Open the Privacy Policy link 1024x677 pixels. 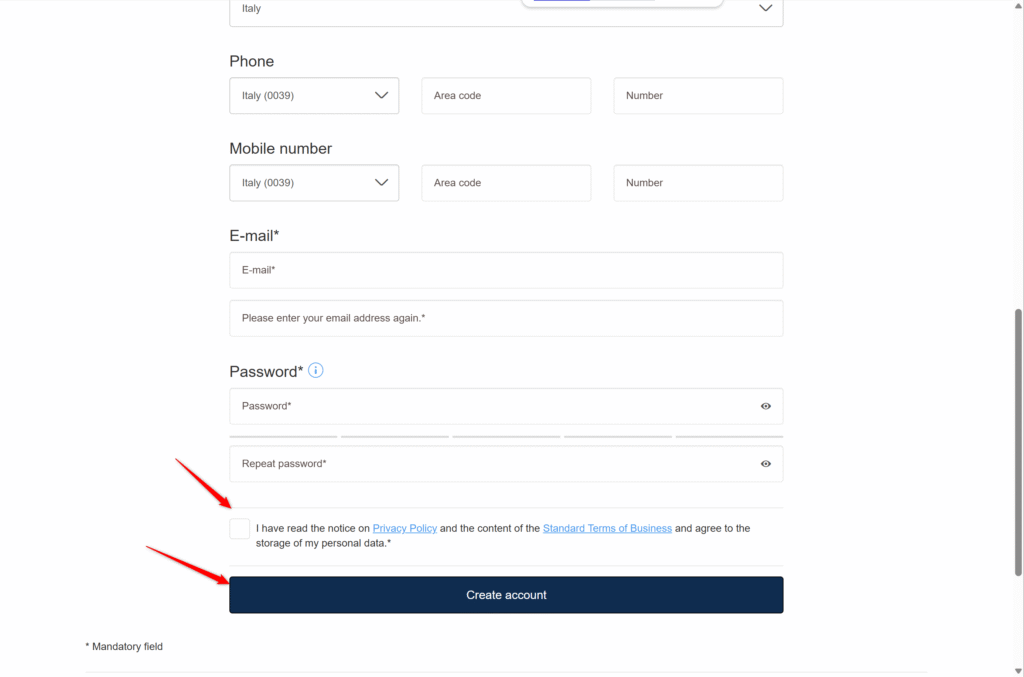coord(404,528)
